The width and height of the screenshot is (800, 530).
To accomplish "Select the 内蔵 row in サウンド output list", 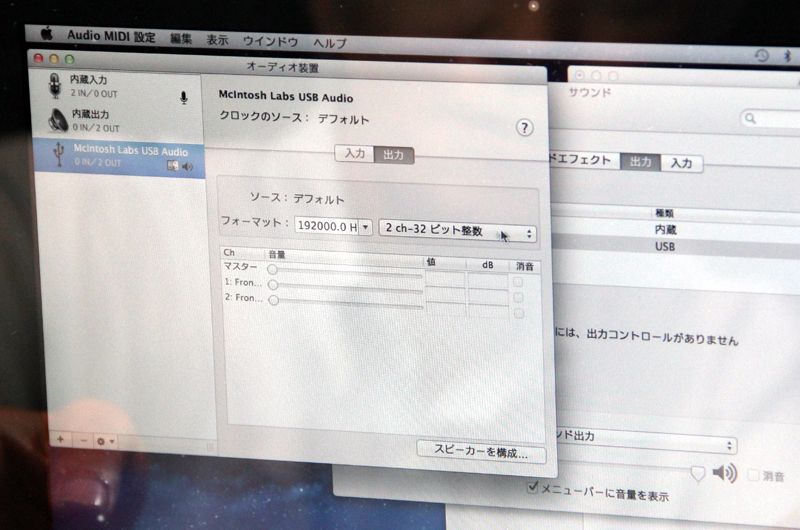I will click(676, 230).
